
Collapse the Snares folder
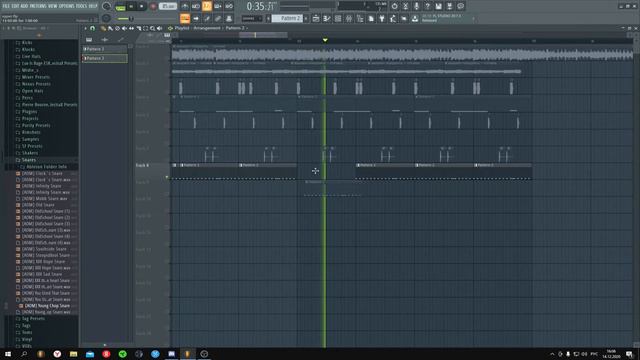point(29,160)
